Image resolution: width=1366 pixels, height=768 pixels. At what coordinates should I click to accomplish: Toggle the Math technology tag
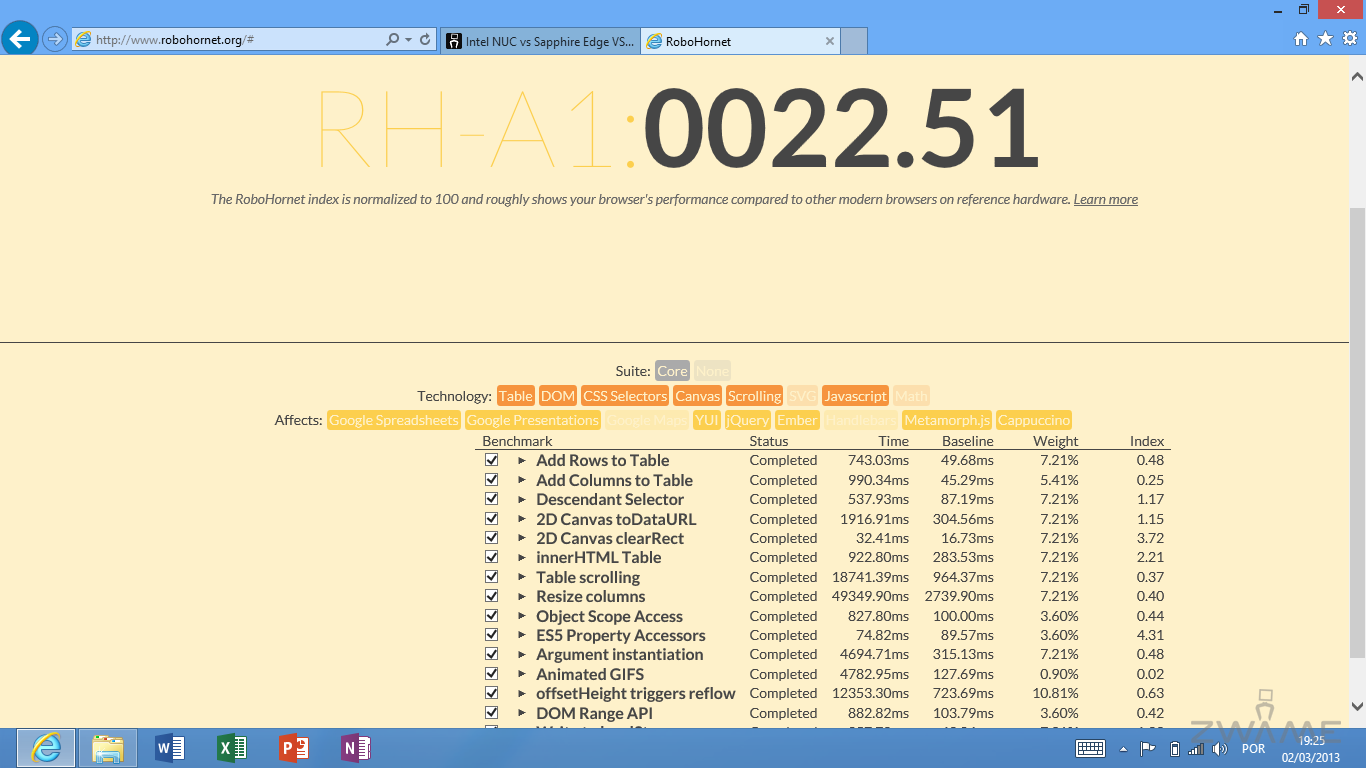click(911, 396)
